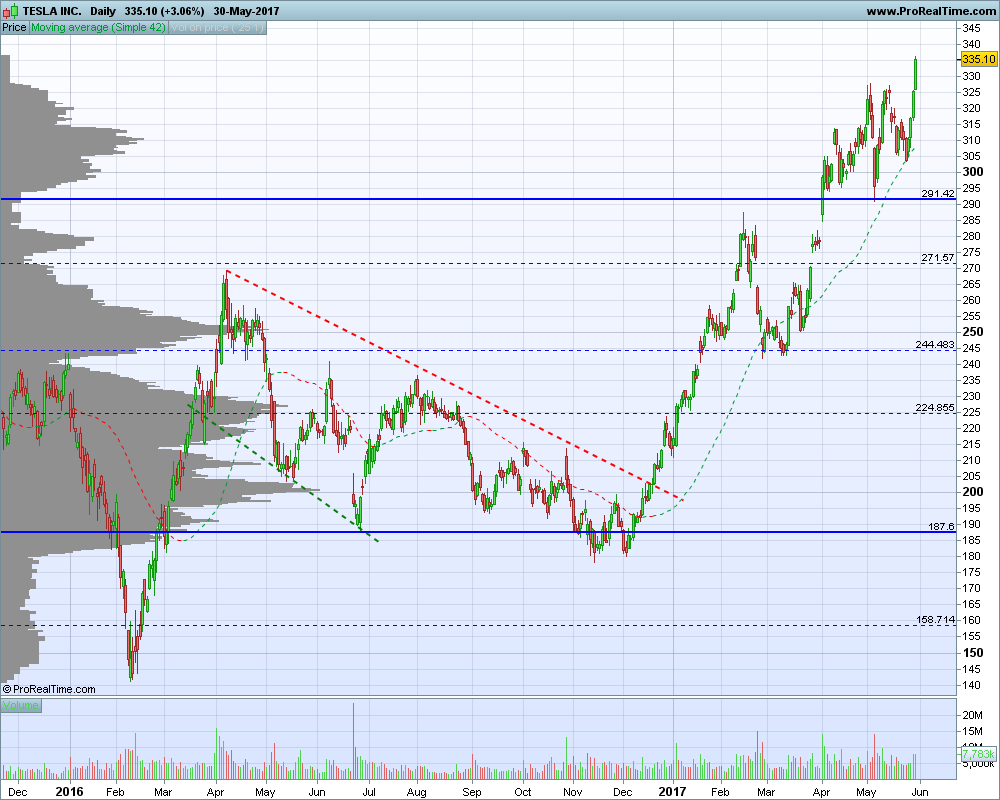This screenshot has width=1000, height=800.
Task: Click the Daily timeframe label
Action: coord(103,11)
